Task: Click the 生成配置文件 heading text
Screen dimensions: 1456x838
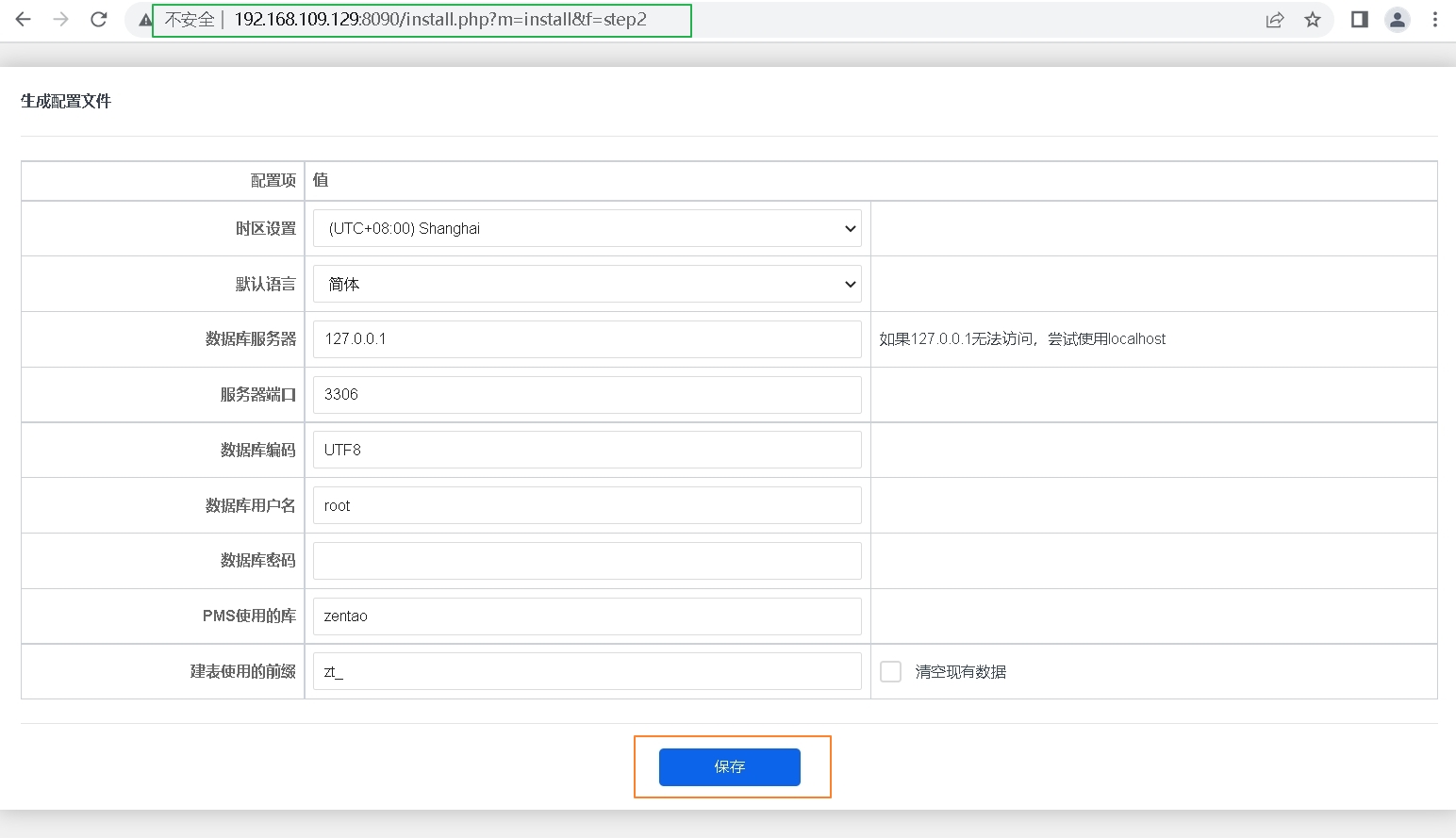Action: 66,101
